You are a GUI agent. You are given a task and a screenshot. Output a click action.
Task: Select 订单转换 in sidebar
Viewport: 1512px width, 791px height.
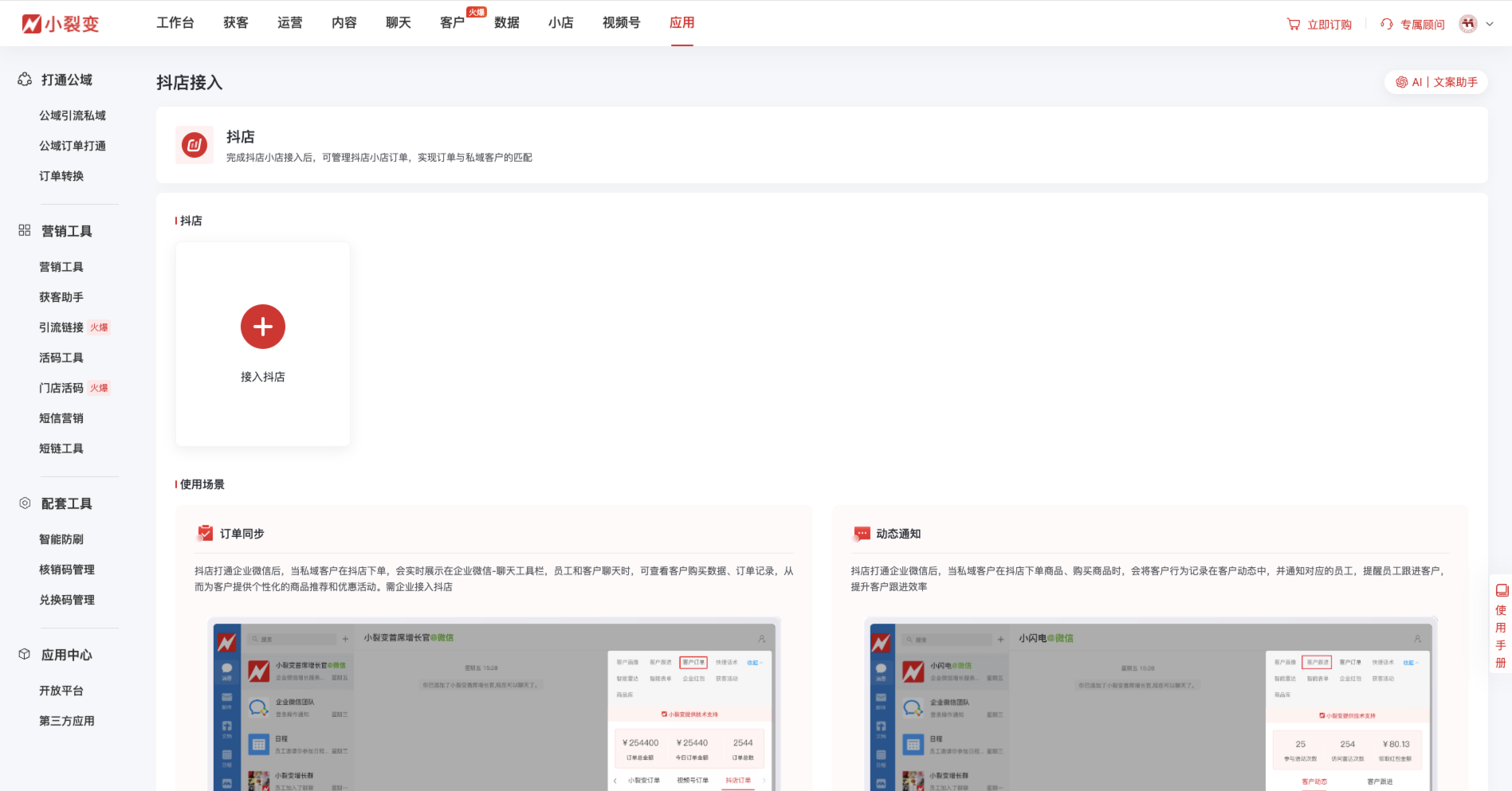(61, 176)
